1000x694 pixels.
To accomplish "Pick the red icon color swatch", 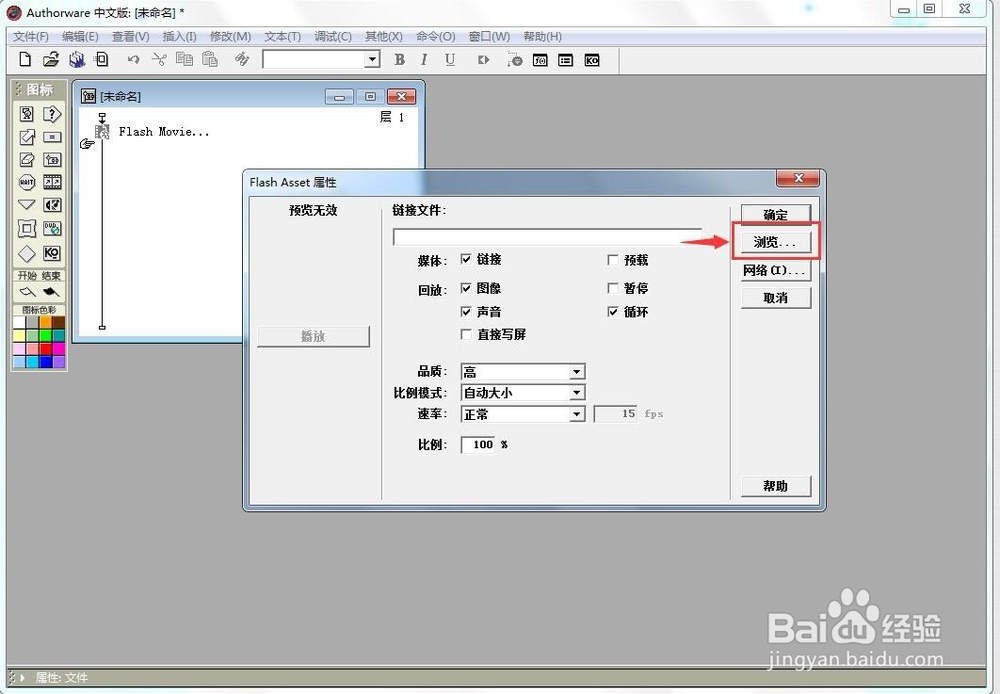I will 45,348.
